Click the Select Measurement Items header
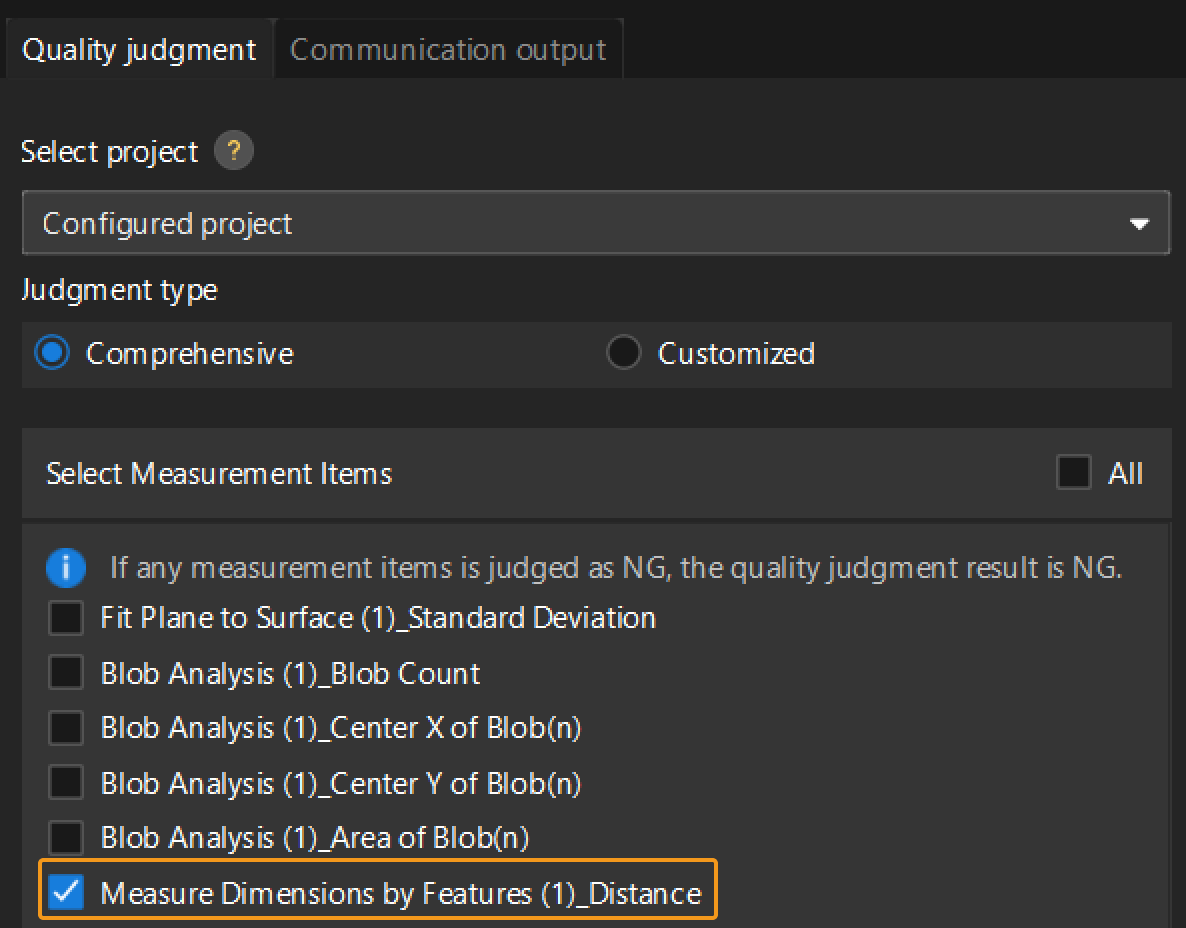The width and height of the screenshot is (1186, 928). 219,473
